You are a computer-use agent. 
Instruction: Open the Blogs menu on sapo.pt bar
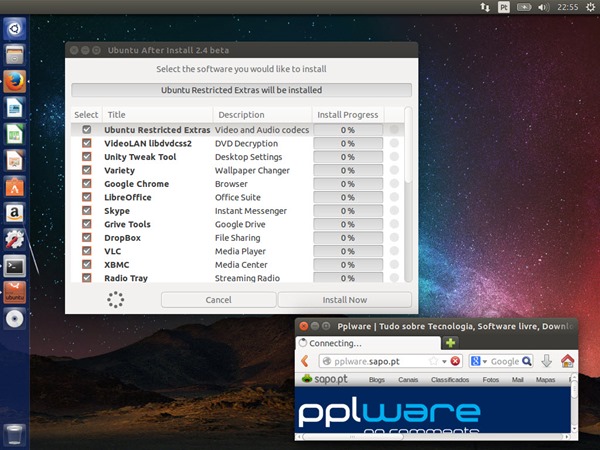[377, 380]
